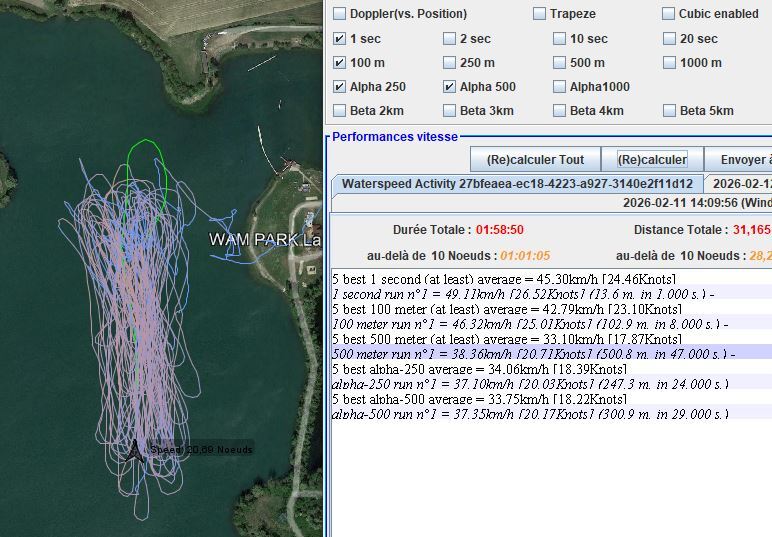This screenshot has height=537, width=772.
Task: Uncheck the 100 m checkbox
Action: (x=339, y=63)
